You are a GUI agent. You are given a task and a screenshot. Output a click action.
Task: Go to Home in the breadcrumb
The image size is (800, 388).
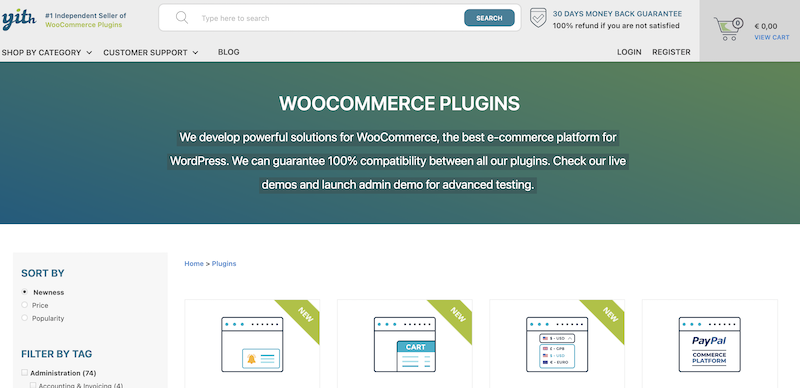pos(194,263)
